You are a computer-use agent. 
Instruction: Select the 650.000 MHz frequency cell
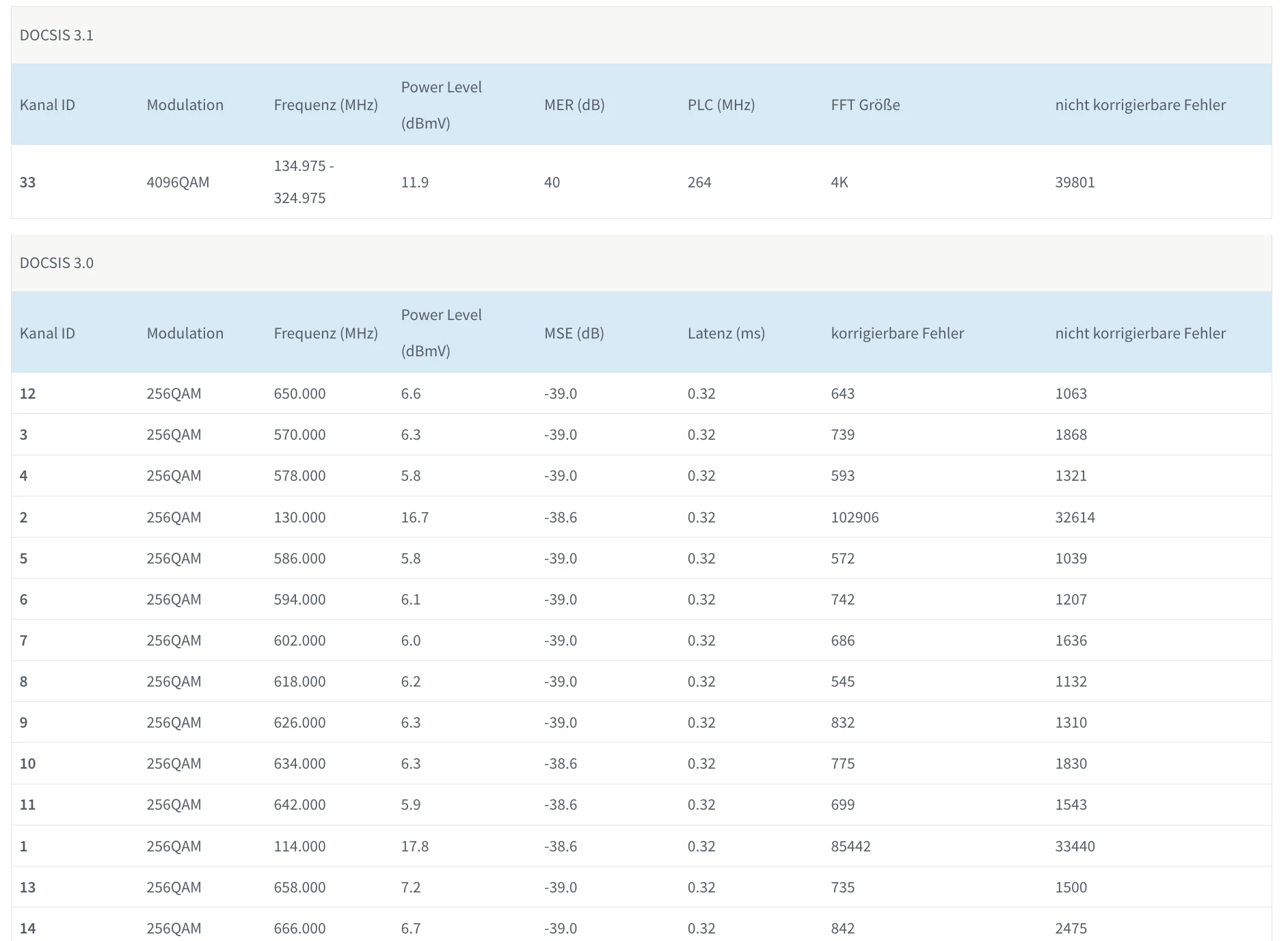[x=299, y=394]
